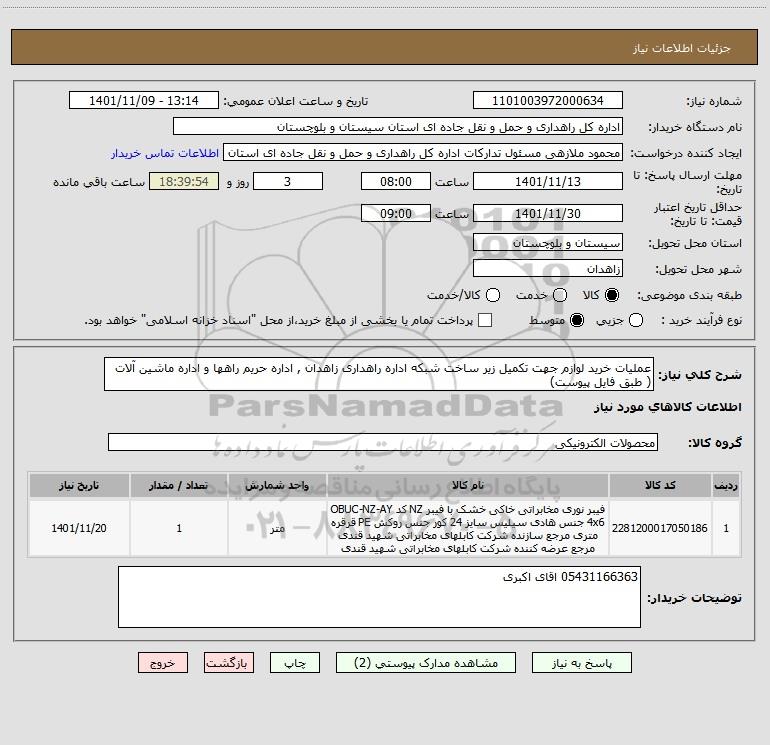Select the خدمت radio button
This screenshot has height=745, width=770.
[x=560, y=295]
